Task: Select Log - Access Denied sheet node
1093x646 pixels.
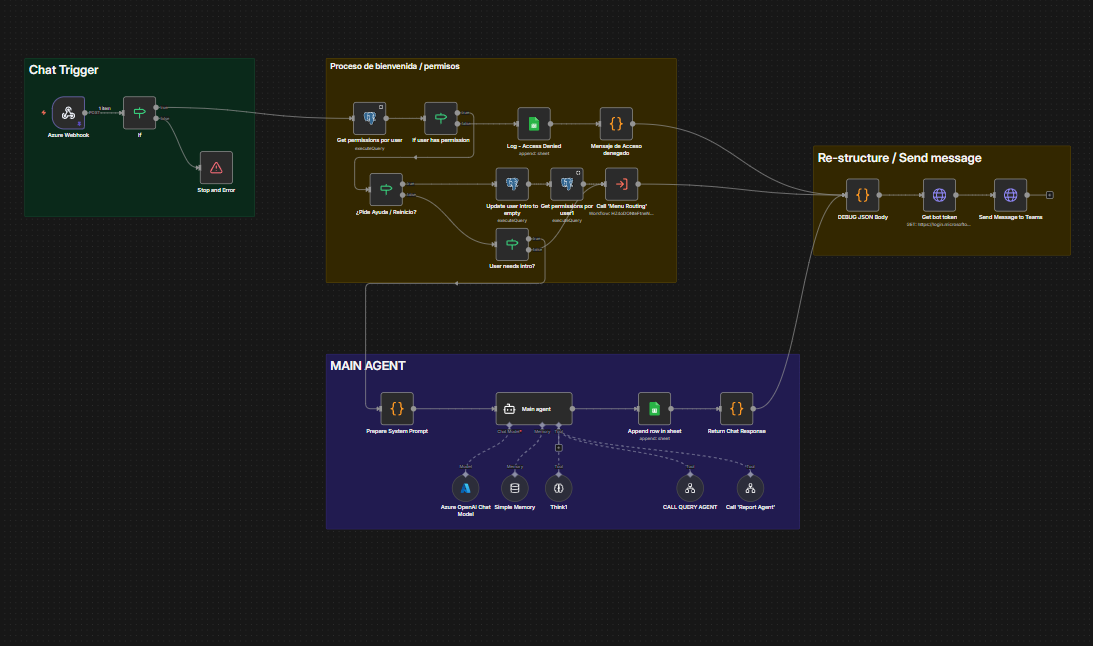Action: (x=534, y=124)
